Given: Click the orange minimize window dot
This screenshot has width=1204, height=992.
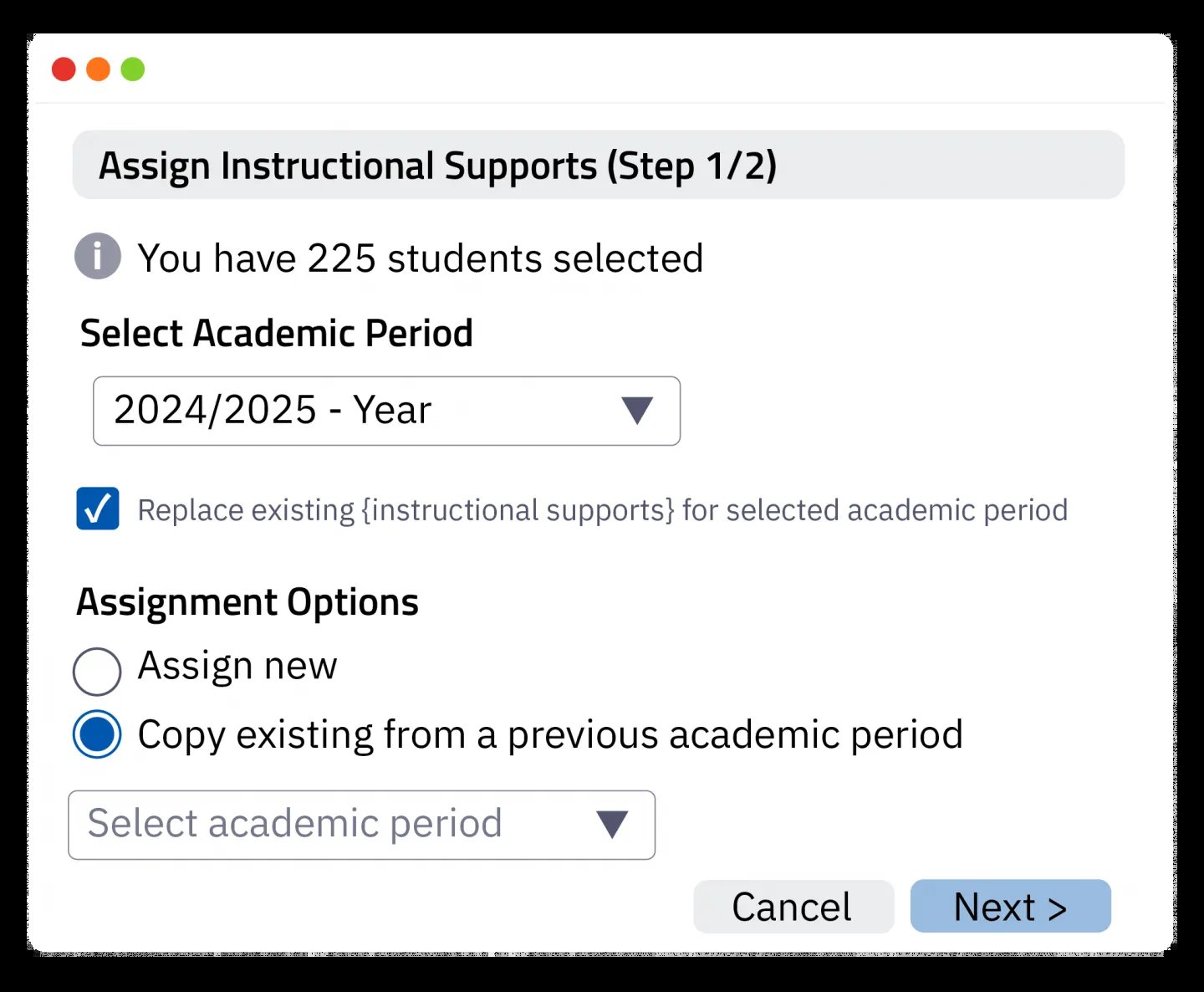Looking at the screenshot, I should [99, 69].
